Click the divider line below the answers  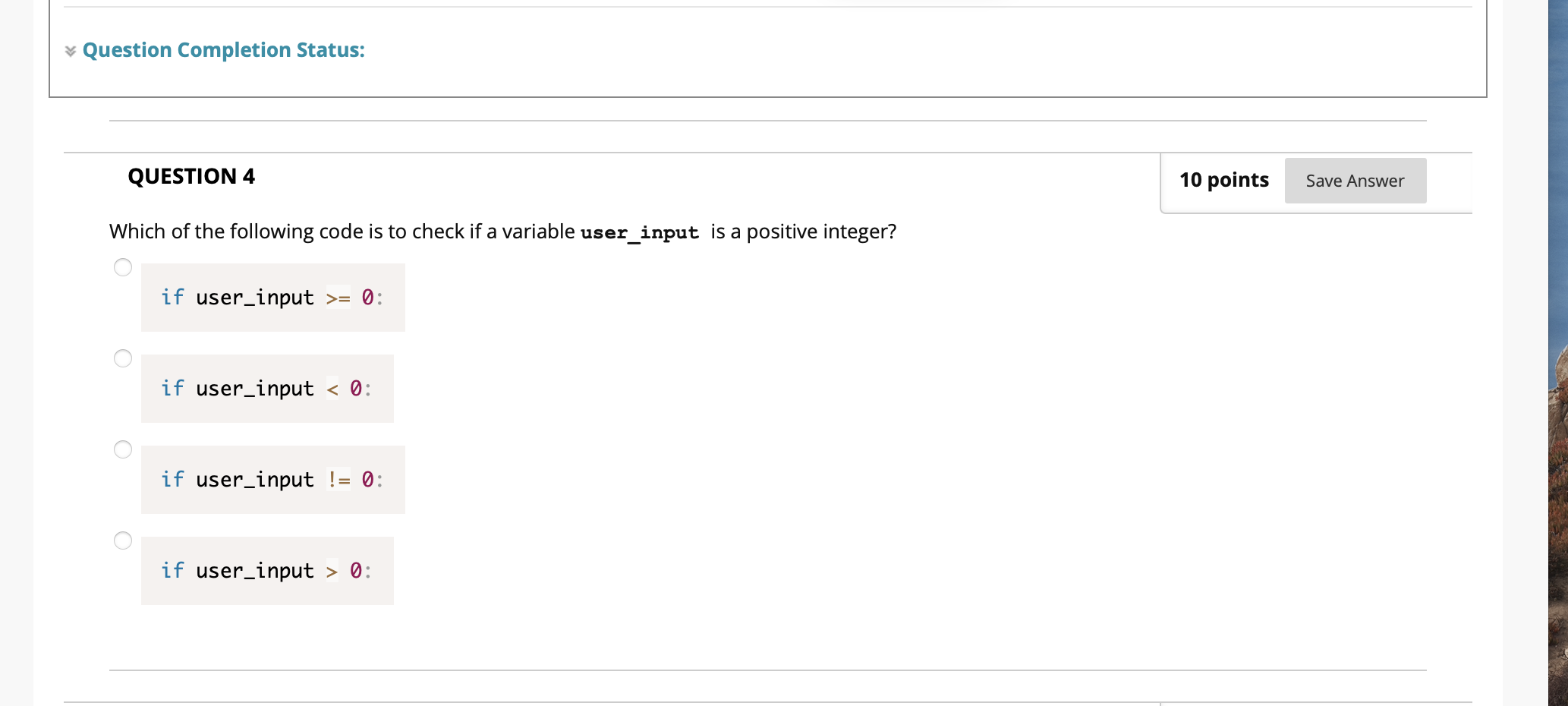click(767, 671)
